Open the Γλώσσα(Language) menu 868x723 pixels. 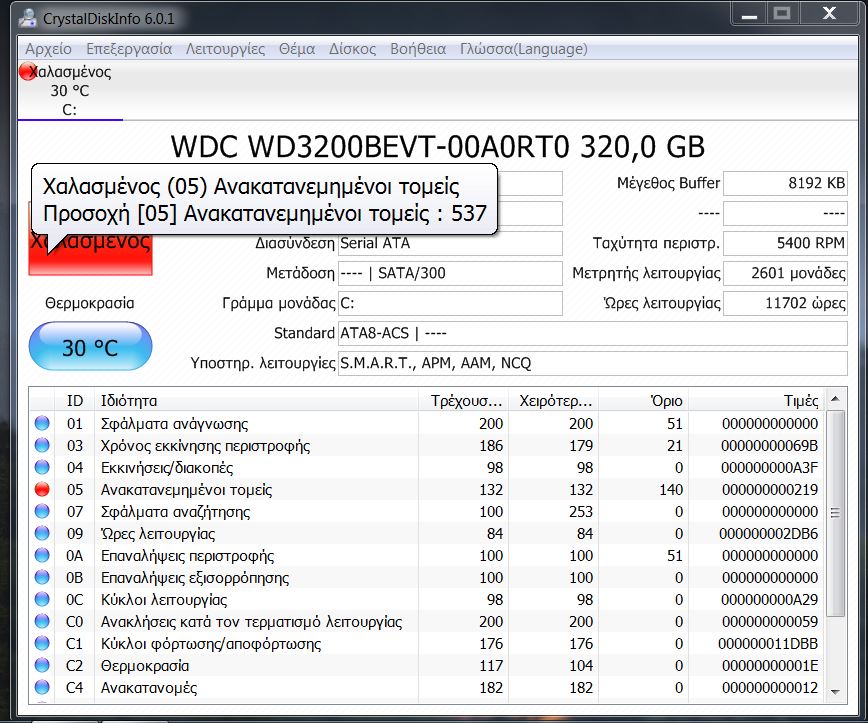(524, 49)
